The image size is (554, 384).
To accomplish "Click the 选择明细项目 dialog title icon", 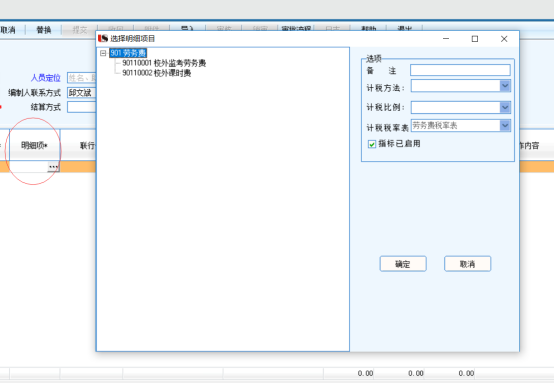I will coord(103,38).
